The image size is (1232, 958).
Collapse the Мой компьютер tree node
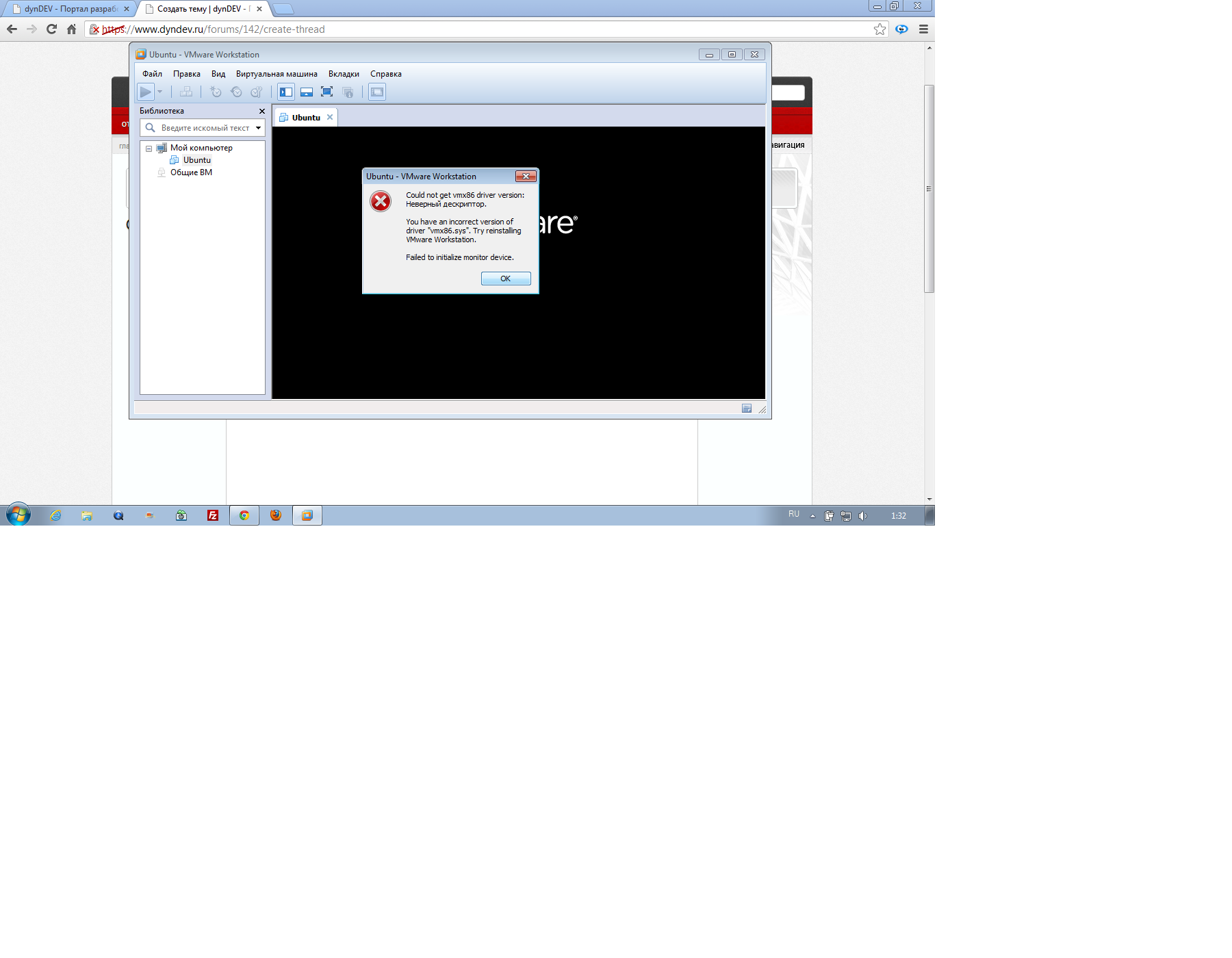coord(149,148)
